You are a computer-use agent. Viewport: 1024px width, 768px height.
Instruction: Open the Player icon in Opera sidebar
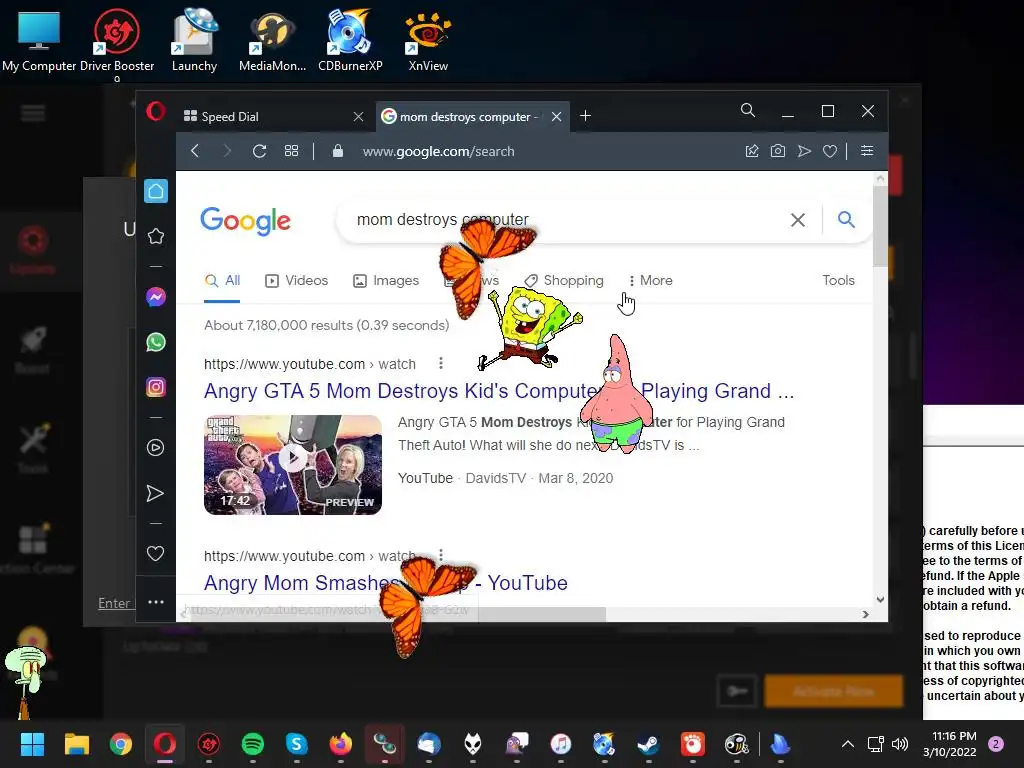coord(155,447)
